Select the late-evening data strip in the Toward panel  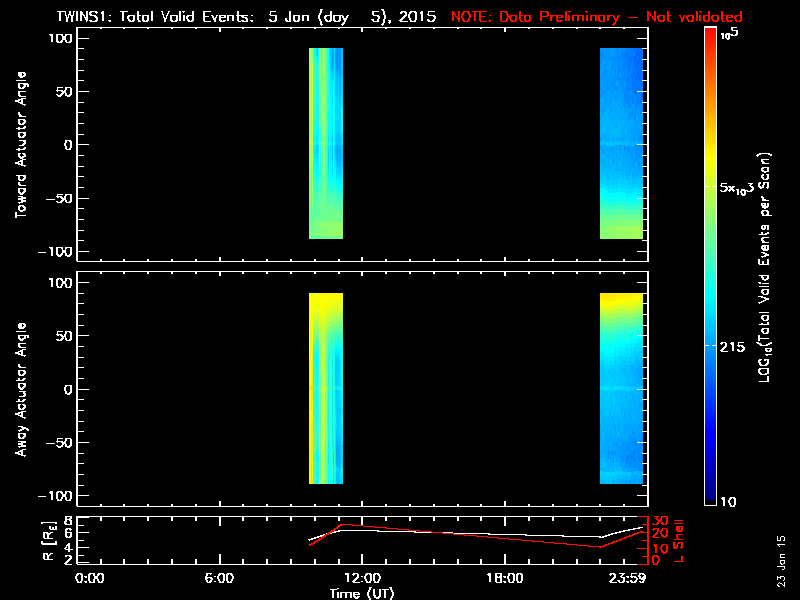(x=621, y=143)
